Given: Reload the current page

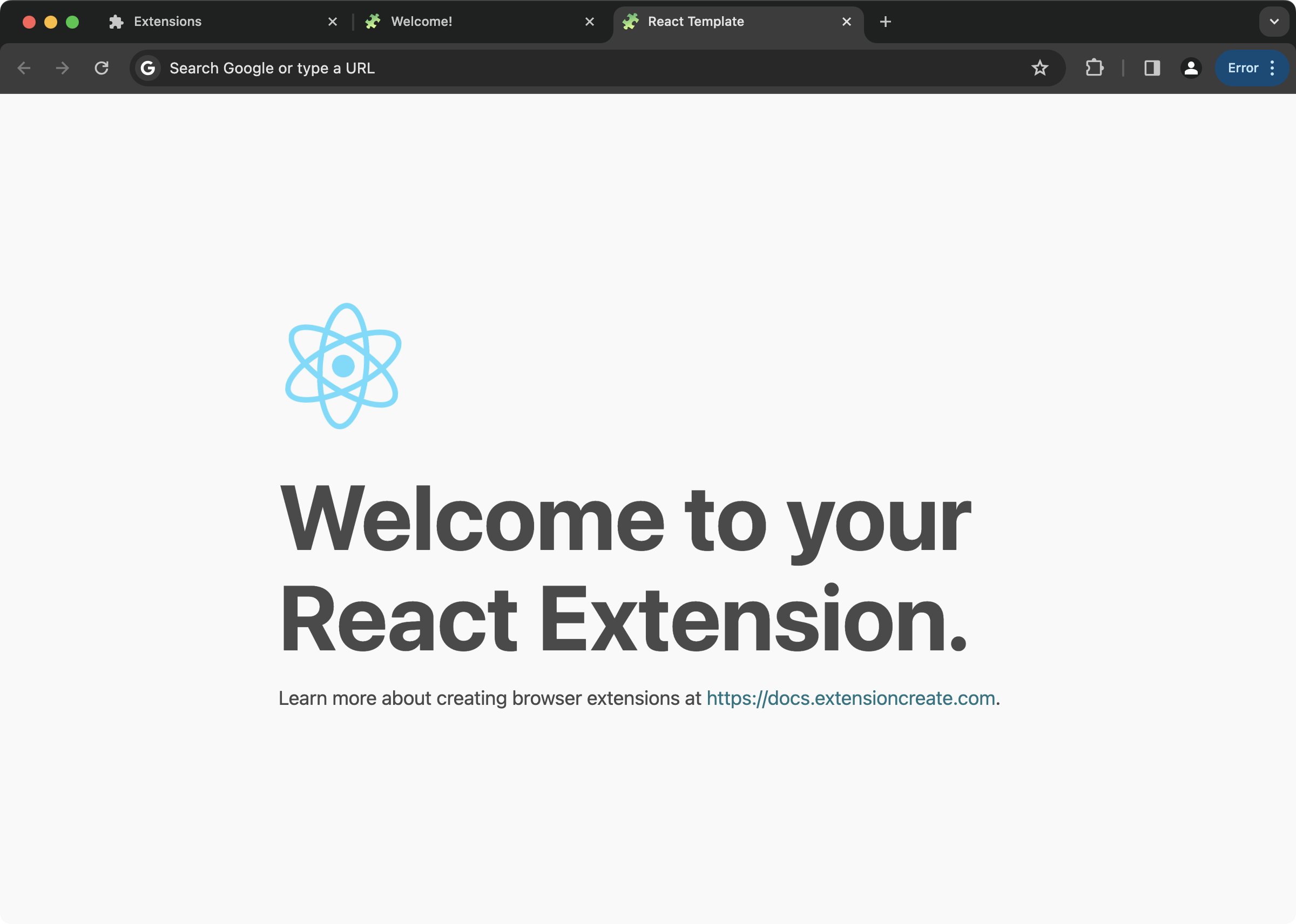Looking at the screenshot, I should tap(102, 69).
